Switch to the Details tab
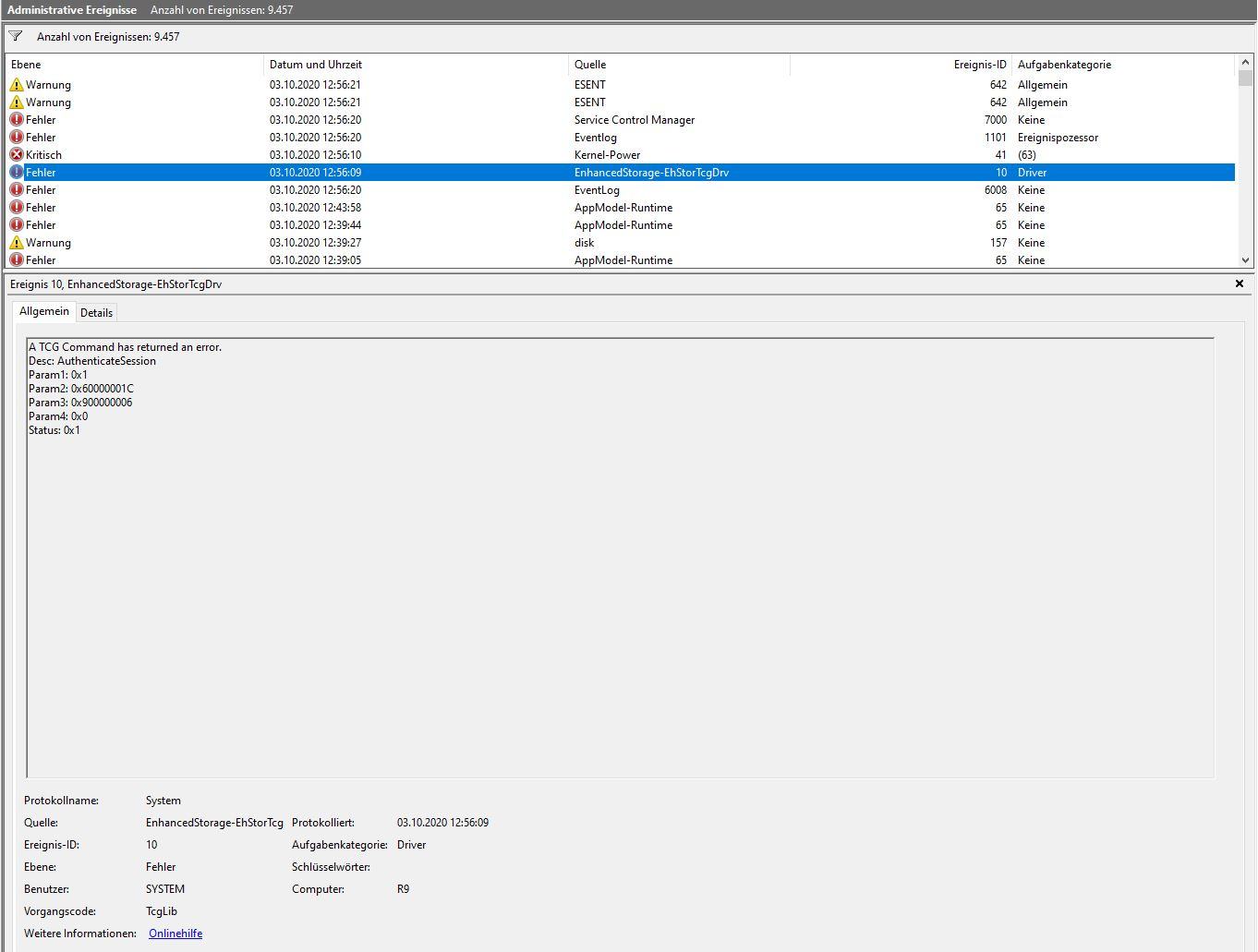The height and width of the screenshot is (952, 1258). coord(96,313)
